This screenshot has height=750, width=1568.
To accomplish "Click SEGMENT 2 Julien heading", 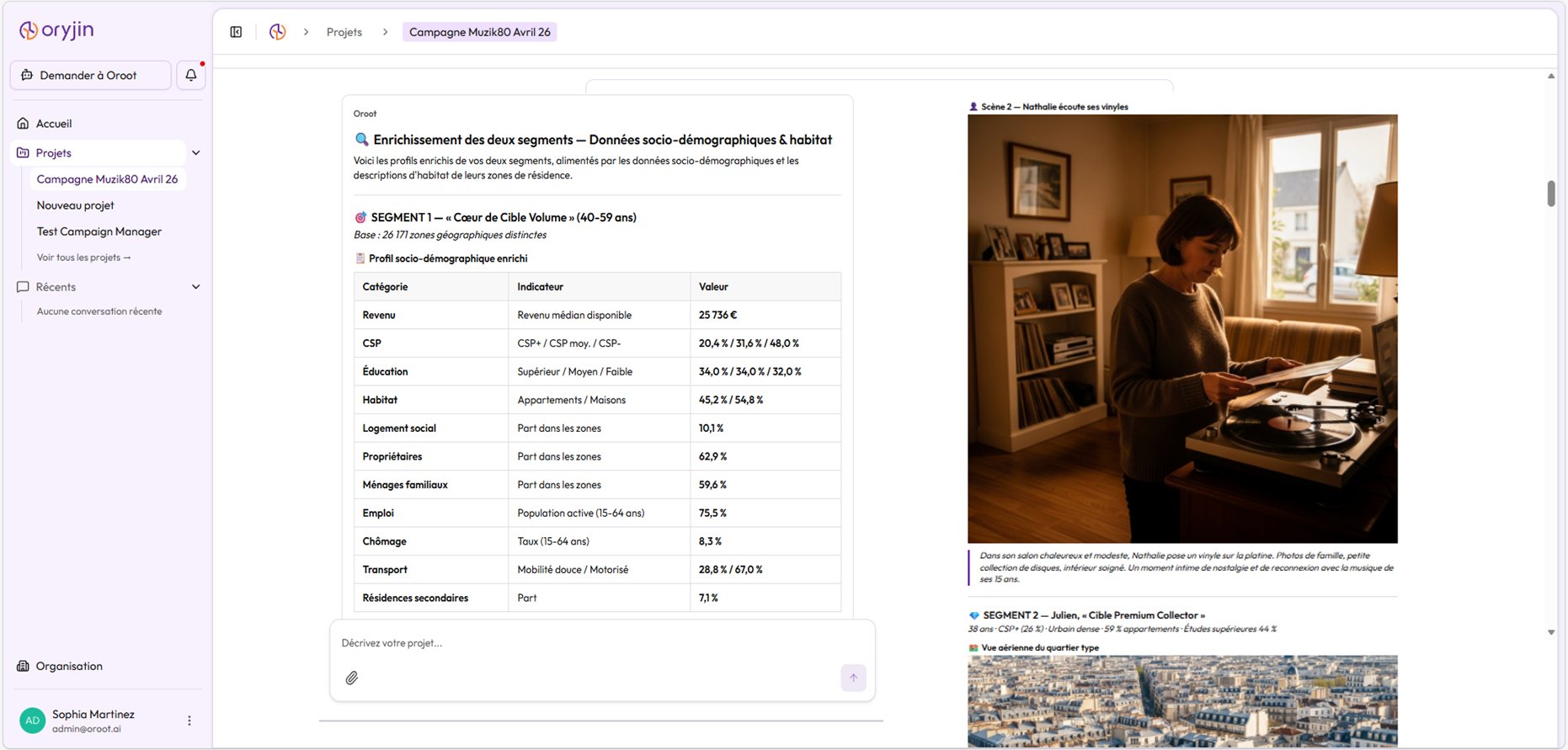I will [x=1094, y=615].
